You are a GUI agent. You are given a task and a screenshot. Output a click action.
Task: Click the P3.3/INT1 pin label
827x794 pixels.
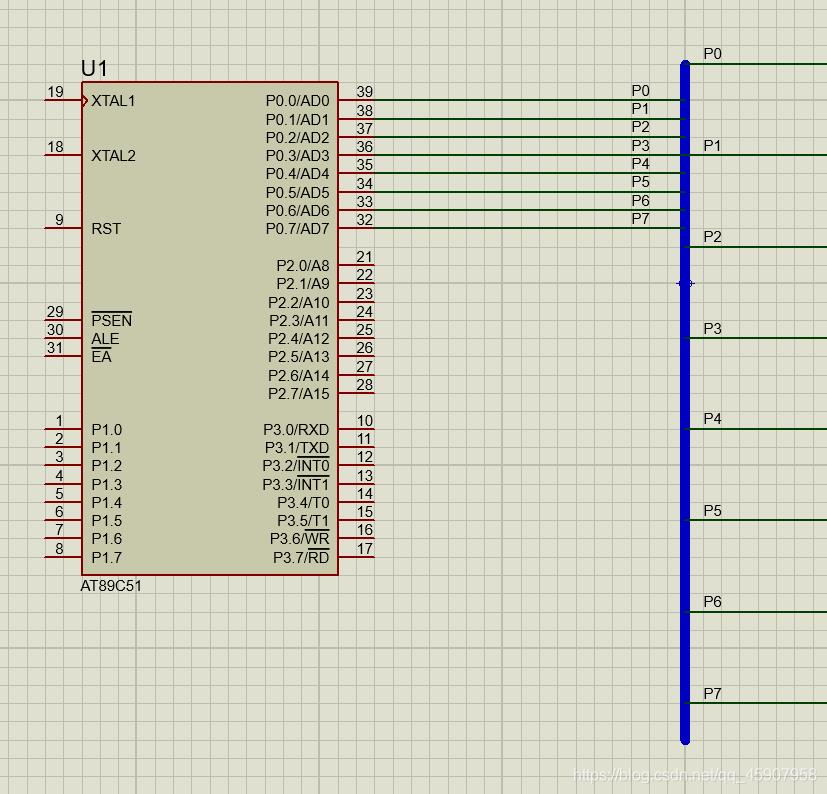[296, 483]
